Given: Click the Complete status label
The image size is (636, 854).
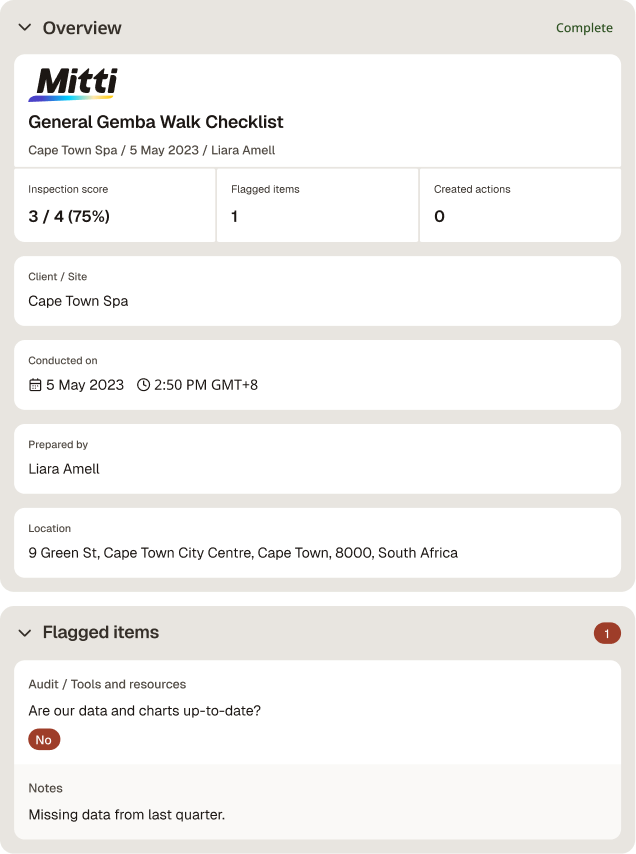Looking at the screenshot, I should pos(584,28).
